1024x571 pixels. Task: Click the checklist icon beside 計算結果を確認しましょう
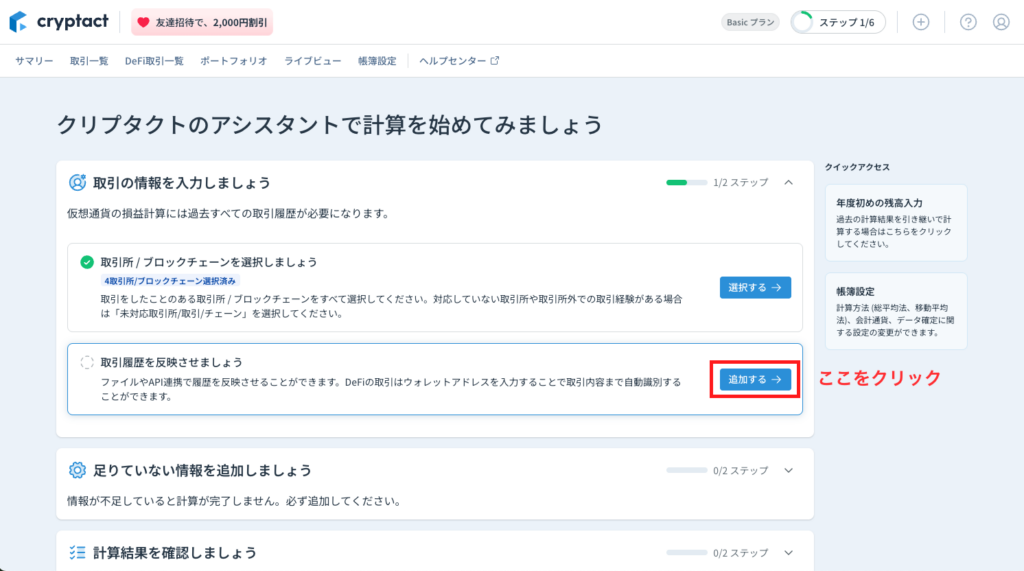pyautogui.click(x=77, y=553)
